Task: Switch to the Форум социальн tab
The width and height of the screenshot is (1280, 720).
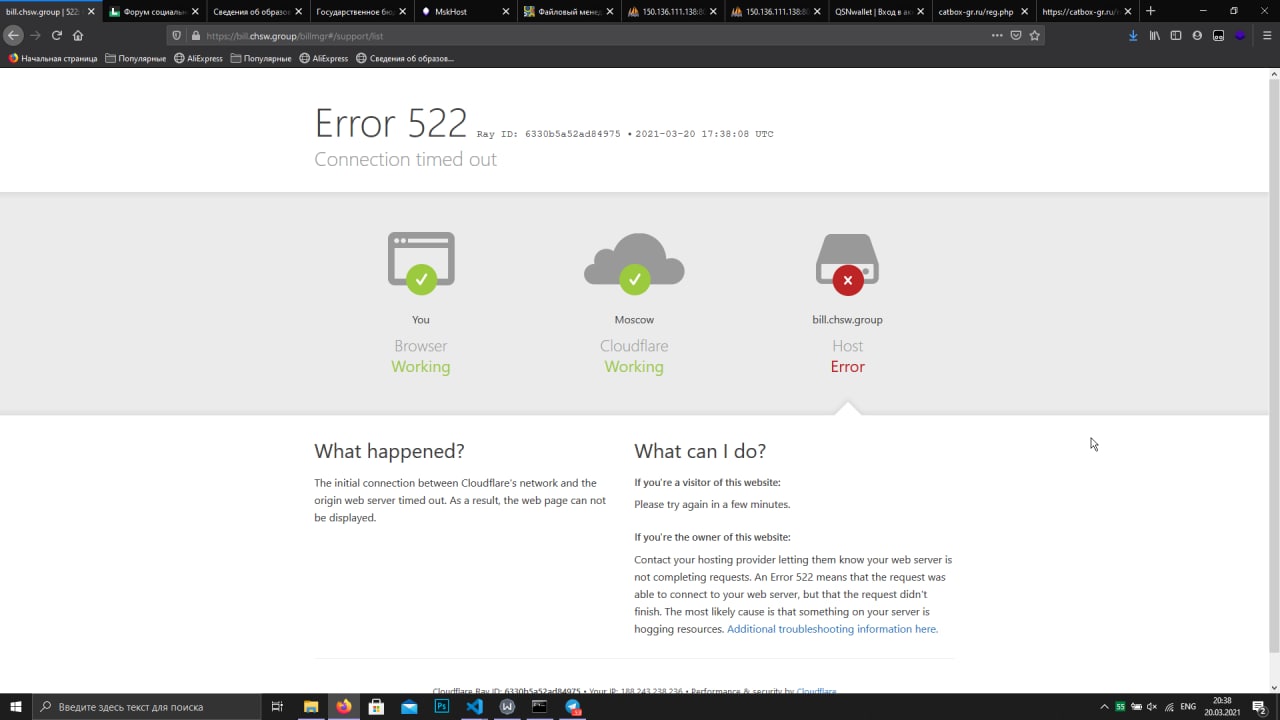Action: [154, 12]
